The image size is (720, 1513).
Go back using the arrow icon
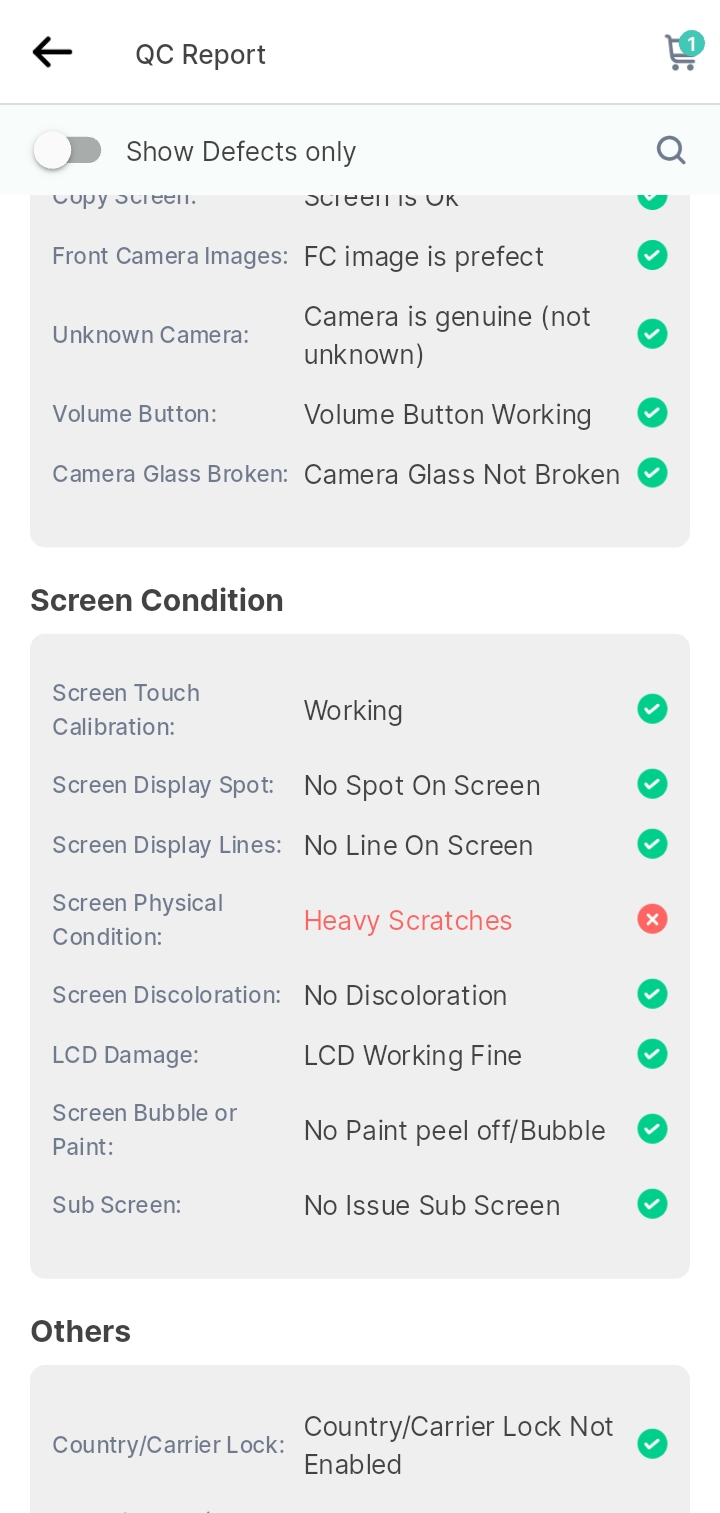click(x=52, y=52)
